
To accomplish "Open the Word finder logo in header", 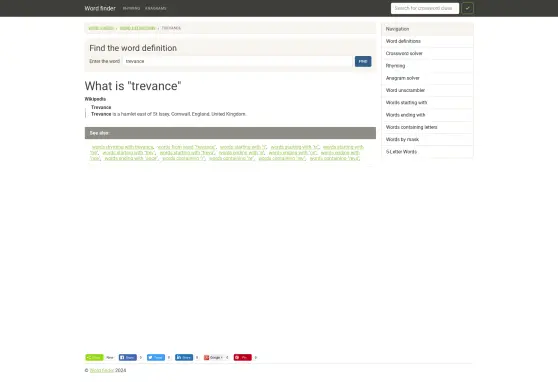I will pos(100,8).
